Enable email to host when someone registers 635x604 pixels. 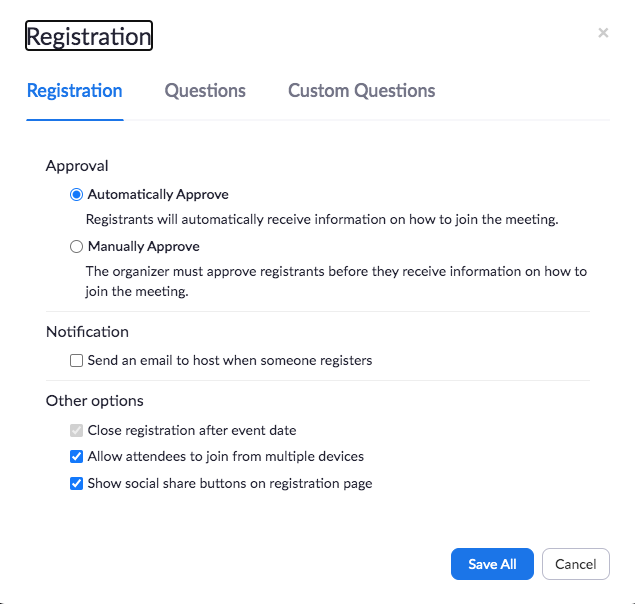point(76,360)
